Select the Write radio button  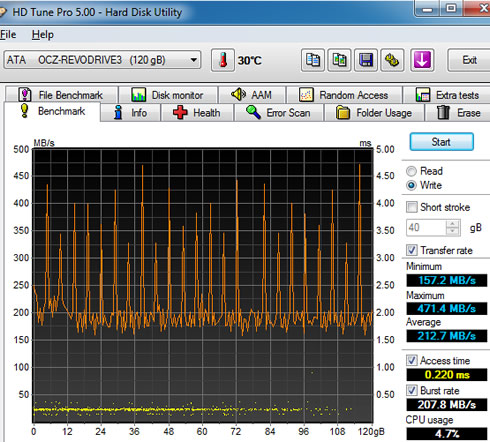point(411,185)
